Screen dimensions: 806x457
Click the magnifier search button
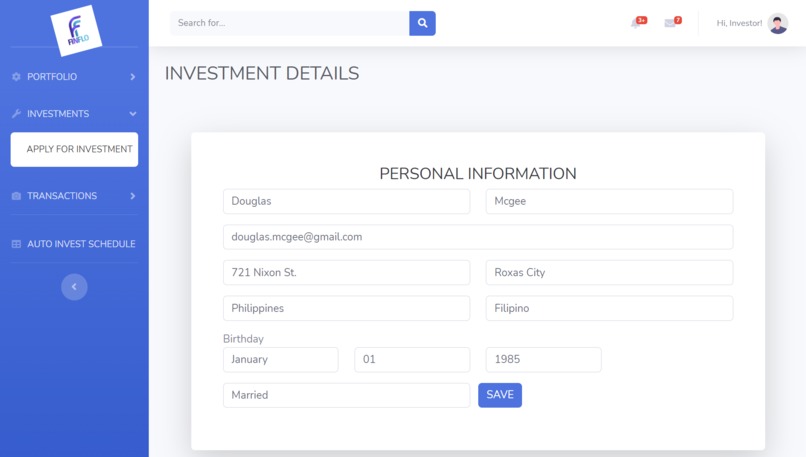pyautogui.click(x=422, y=23)
